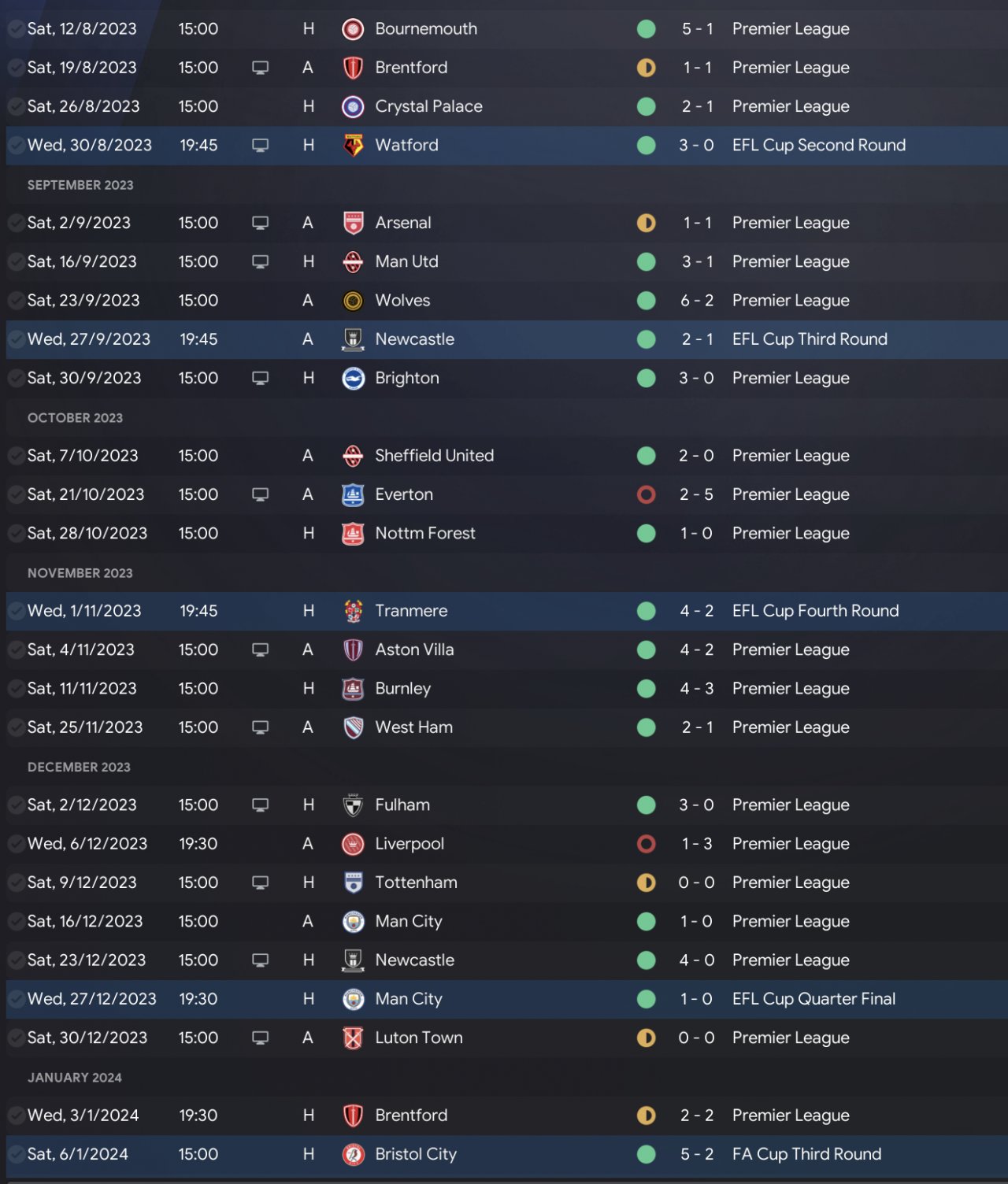This screenshot has height=1184, width=1008.
Task: Click the NOVEMBER 2023 month header
Action: pyautogui.click(x=80, y=573)
